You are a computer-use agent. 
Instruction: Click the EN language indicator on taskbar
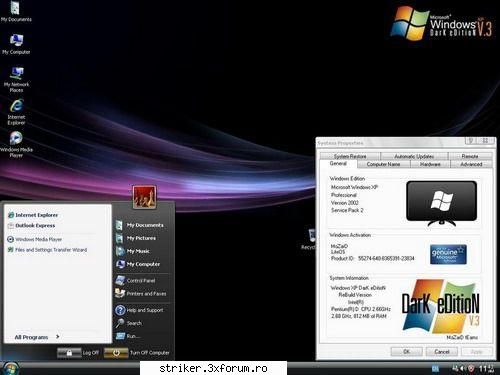(x=435, y=369)
